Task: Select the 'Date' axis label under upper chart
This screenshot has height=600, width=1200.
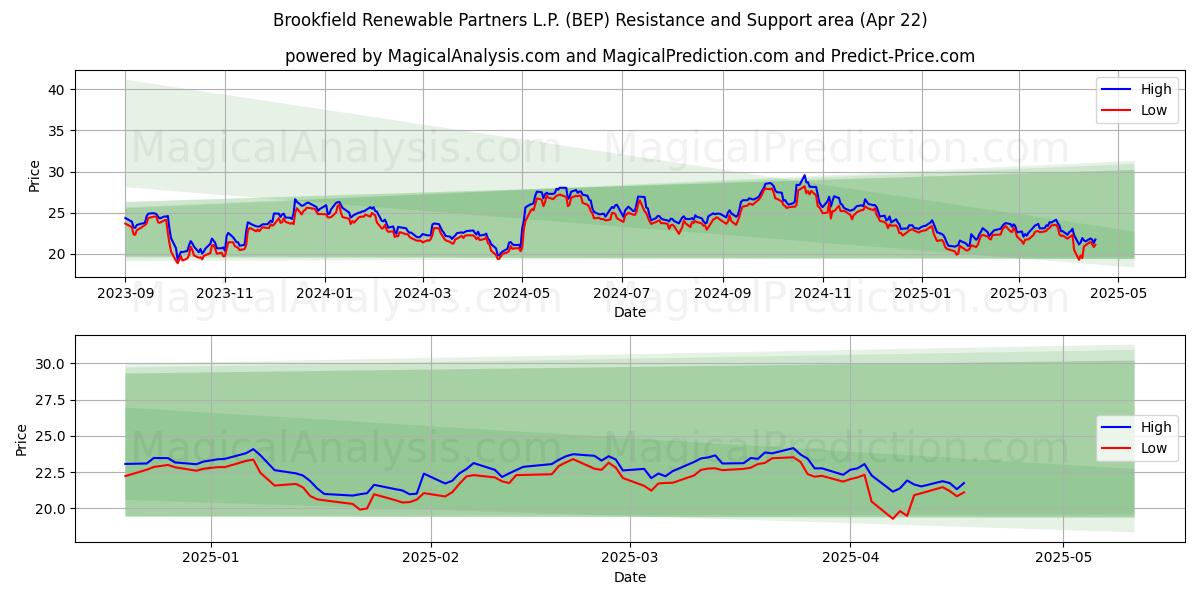Action: point(630,313)
